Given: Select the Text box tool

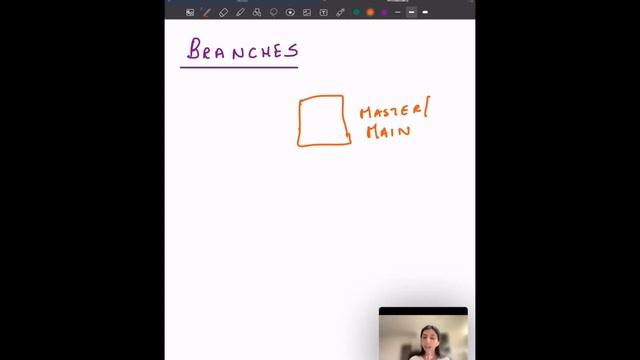Looking at the screenshot, I should pyautogui.click(x=324, y=13).
